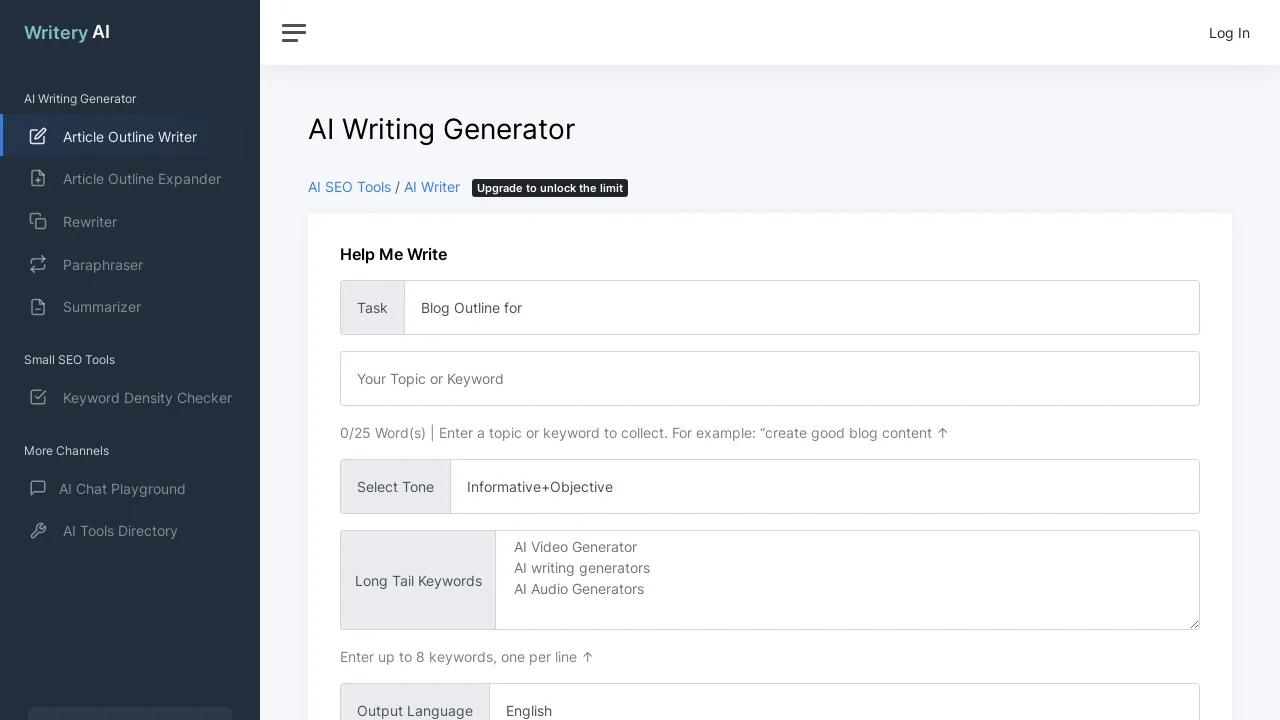Click into the Long Tail Keywords textarea
Image resolution: width=1280 pixels, height=720 pixels.
(846, 580)
